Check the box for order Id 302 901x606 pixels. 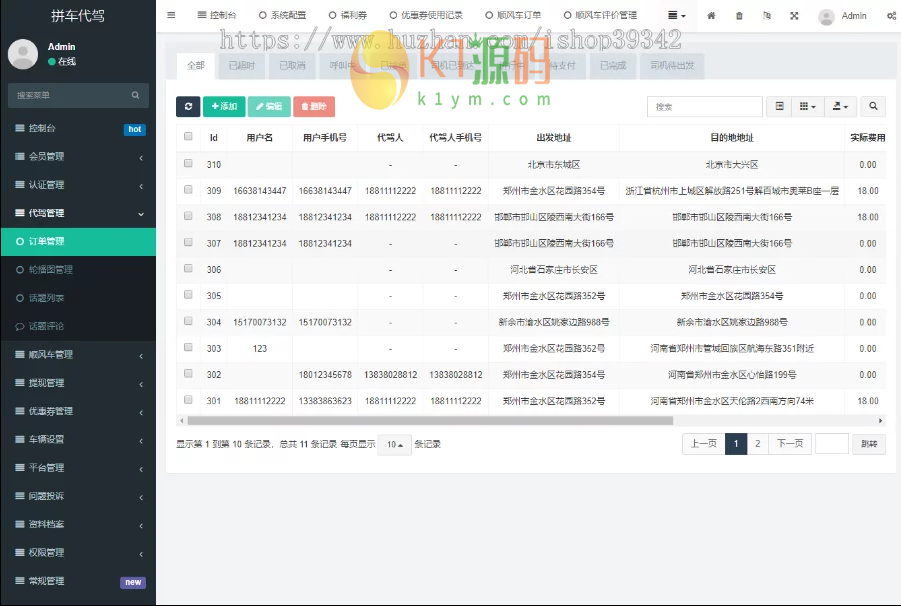pos(188,373)
